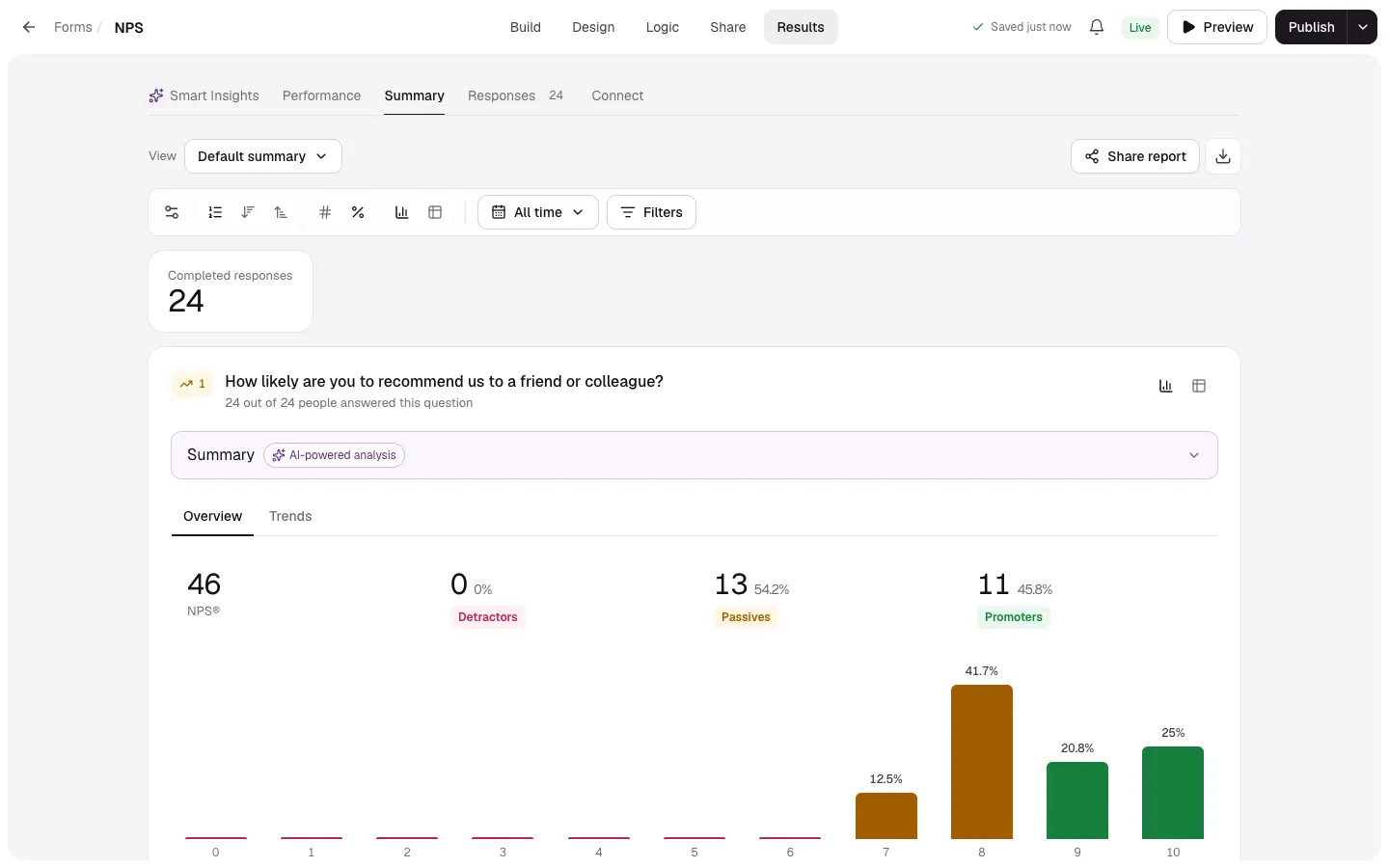Image resolution: width=1389 pixels, height=868 pixels.
Task: Click the Live status badge
Action: [1140, 27]
